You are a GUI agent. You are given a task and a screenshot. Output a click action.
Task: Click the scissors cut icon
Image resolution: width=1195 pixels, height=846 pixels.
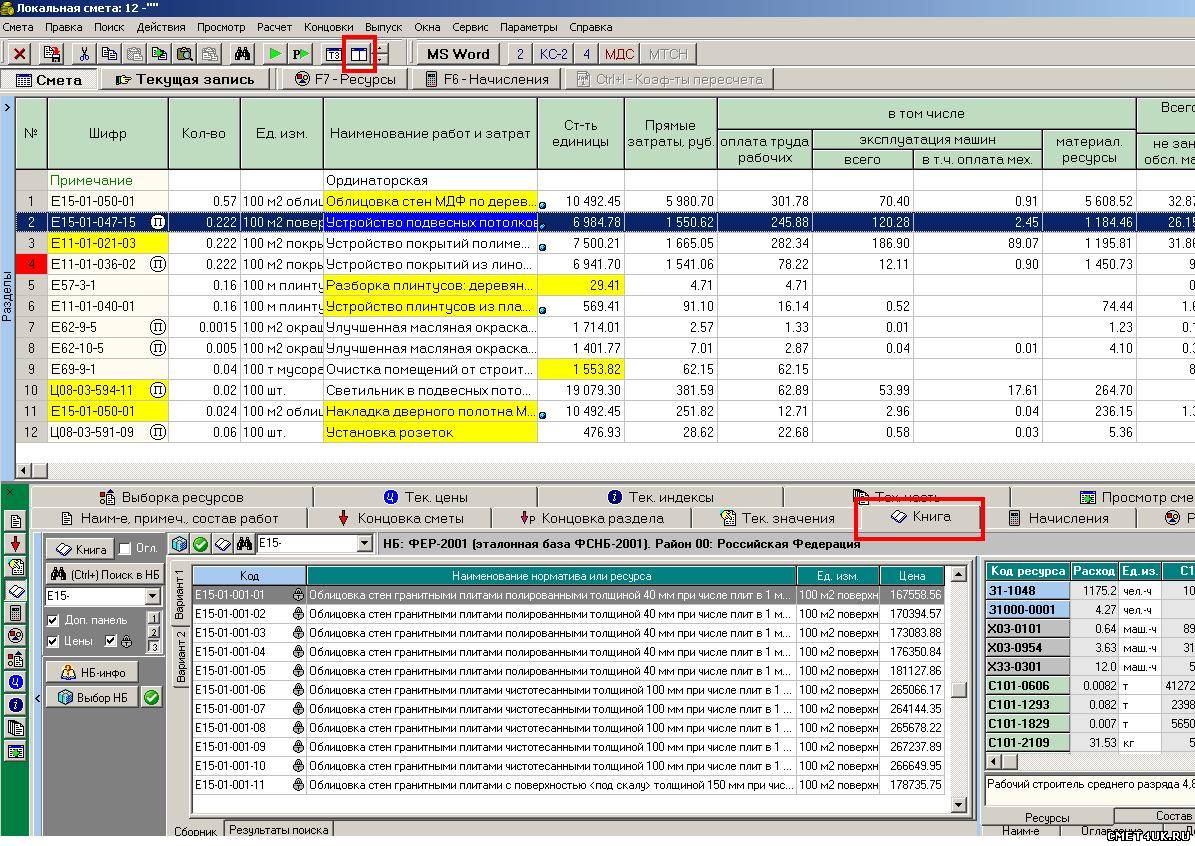tap(85, 54)
